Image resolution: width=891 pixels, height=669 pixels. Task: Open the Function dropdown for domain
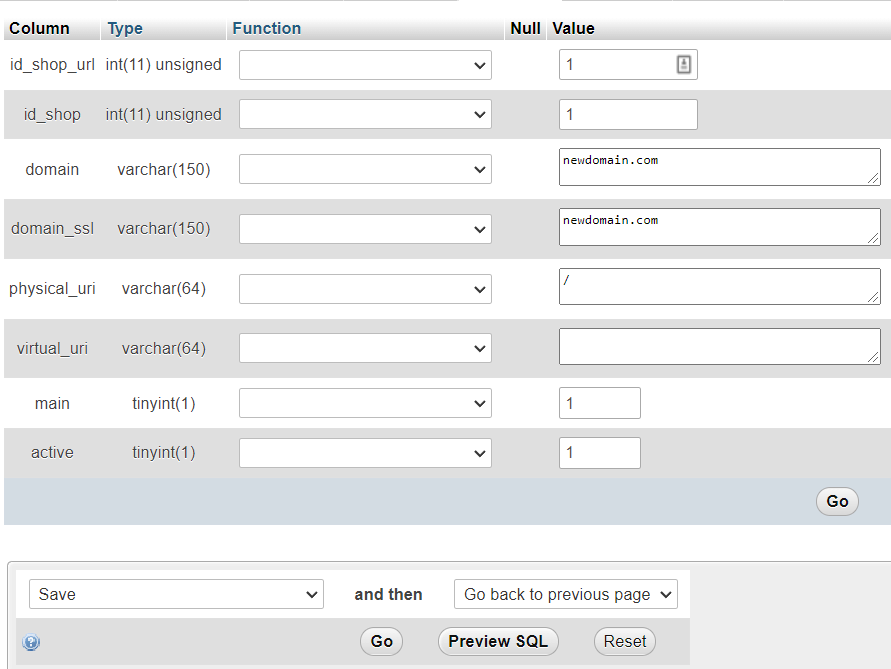364,169
